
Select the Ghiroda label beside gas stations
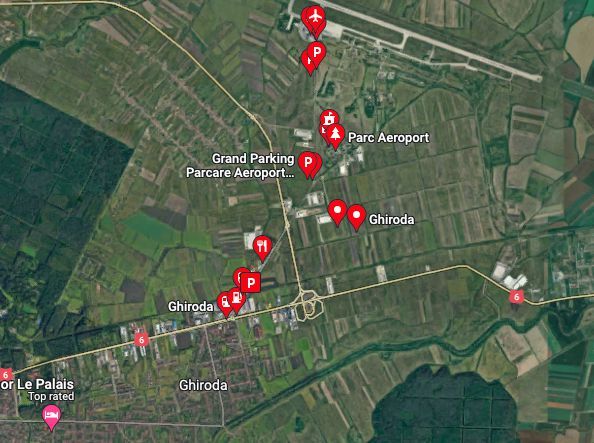click(191, 306)
